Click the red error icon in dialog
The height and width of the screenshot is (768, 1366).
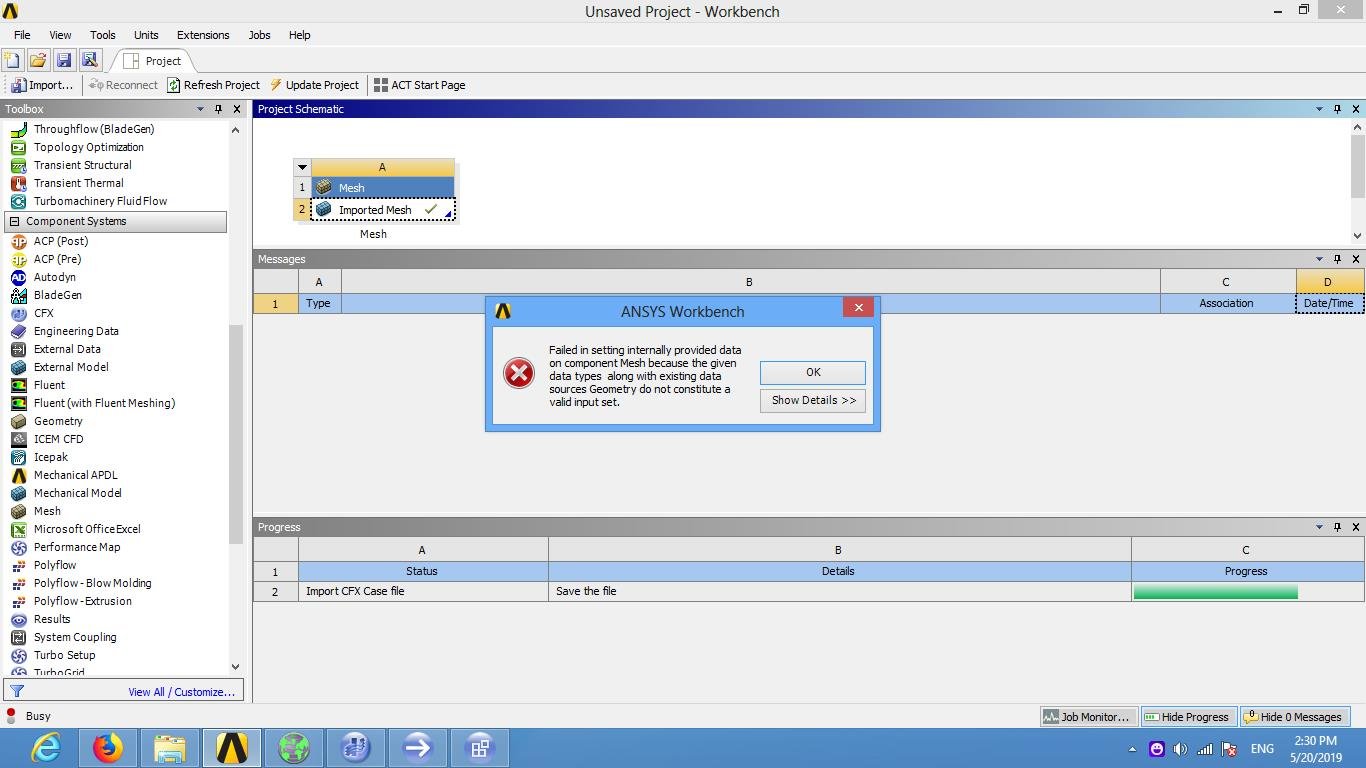point(518,373)
